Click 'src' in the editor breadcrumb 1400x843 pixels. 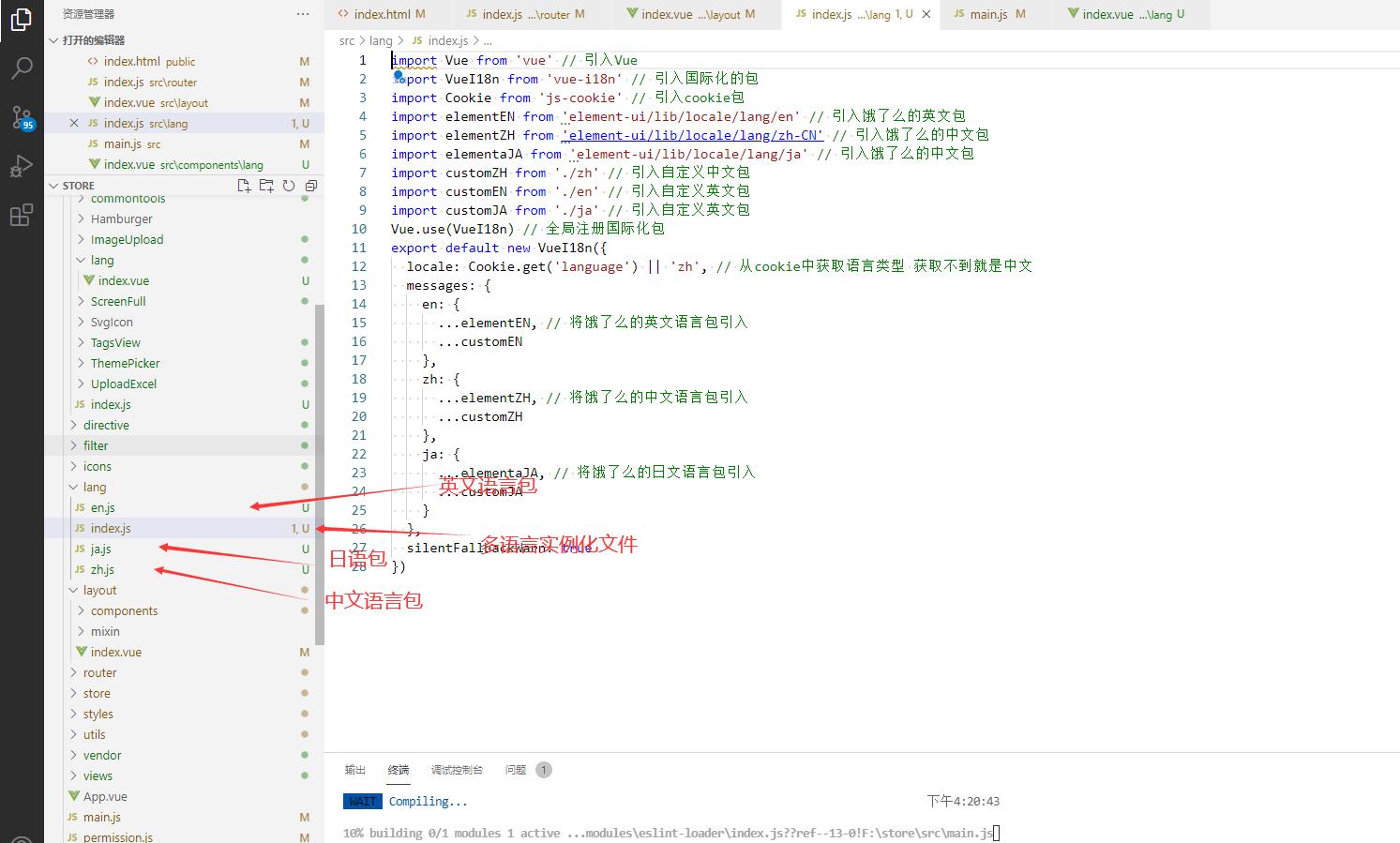(347, 40)
